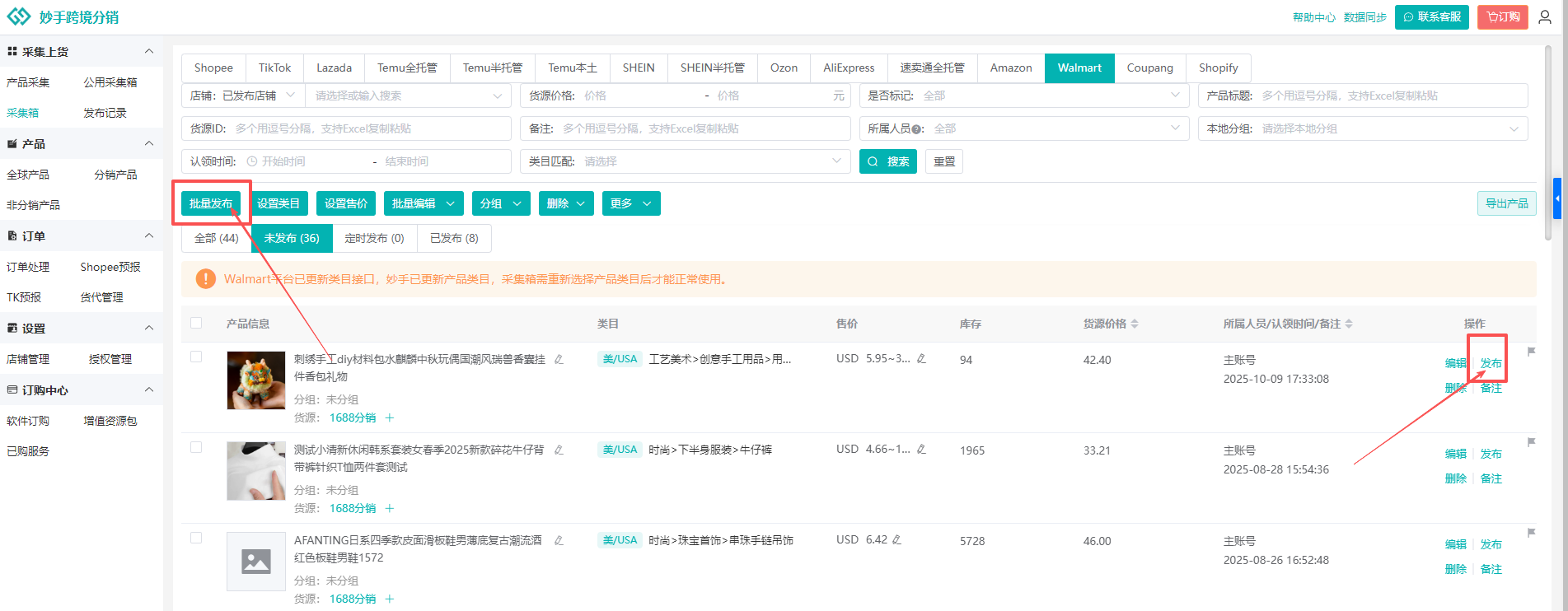This screenshot has height=611, width=1568.
Task: Check the first product row checkbox
Action: pos(196,357)
